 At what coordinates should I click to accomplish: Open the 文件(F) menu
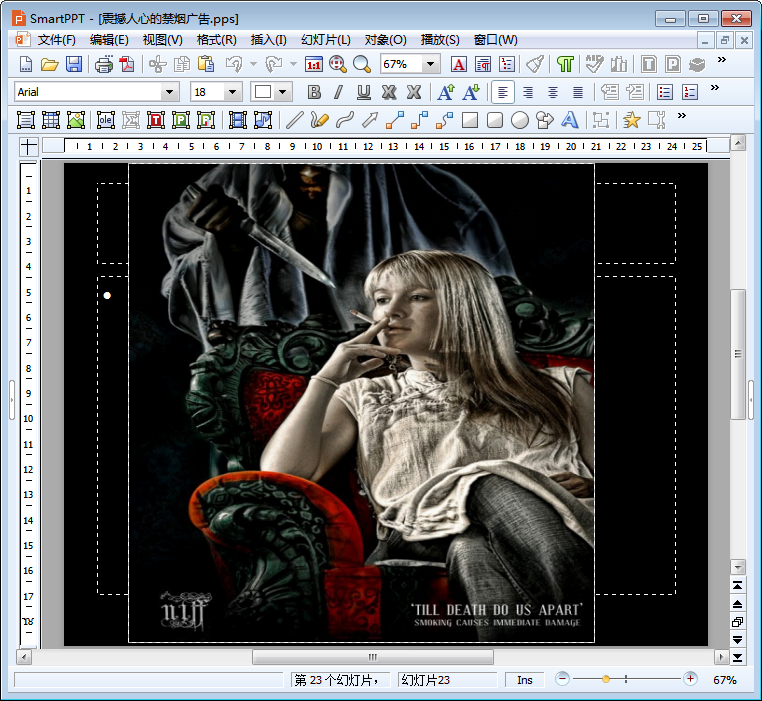tap(56, 40)
